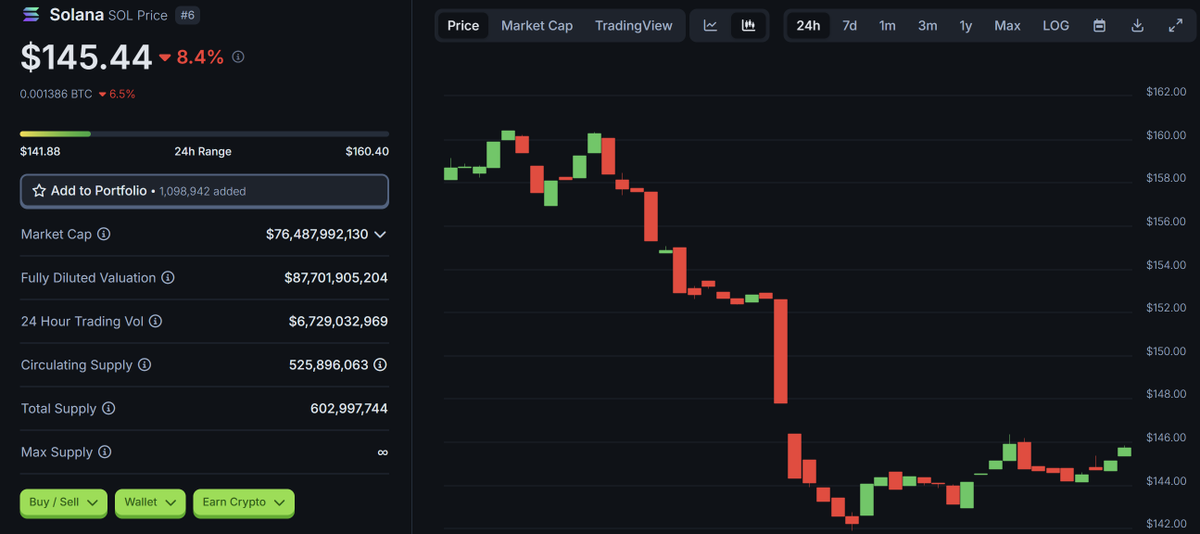This screenshot has width=1200, height=534.
Task: Click Add to Portfolio button
Action: point(204,190)
